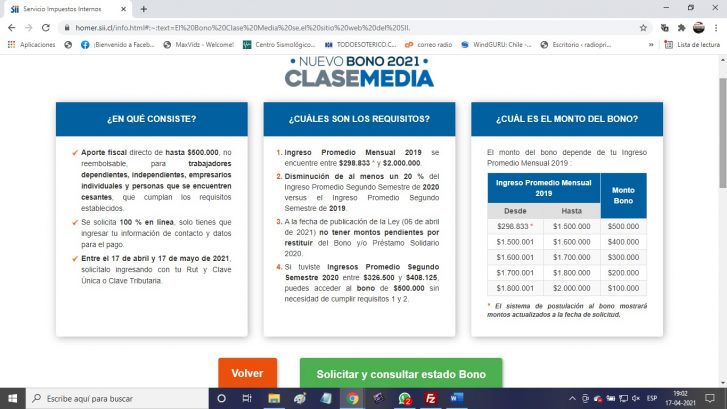Image resolution: width=727 pixels, height=409 pixels.
Task: Open File Explorer from the taskbar
Action: coord(273,398)
